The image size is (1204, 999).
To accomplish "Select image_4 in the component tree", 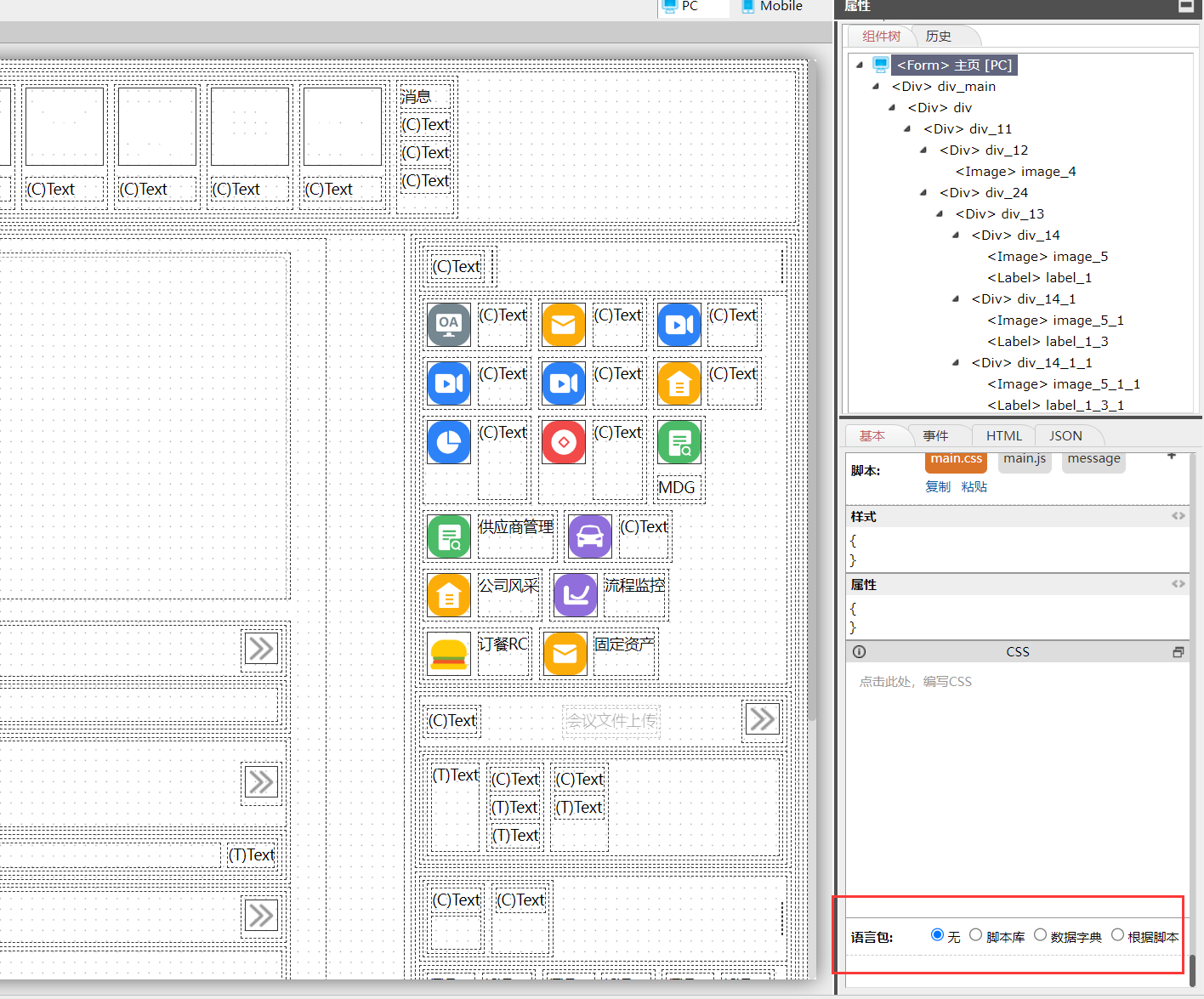I will (x=1015, y=172).
